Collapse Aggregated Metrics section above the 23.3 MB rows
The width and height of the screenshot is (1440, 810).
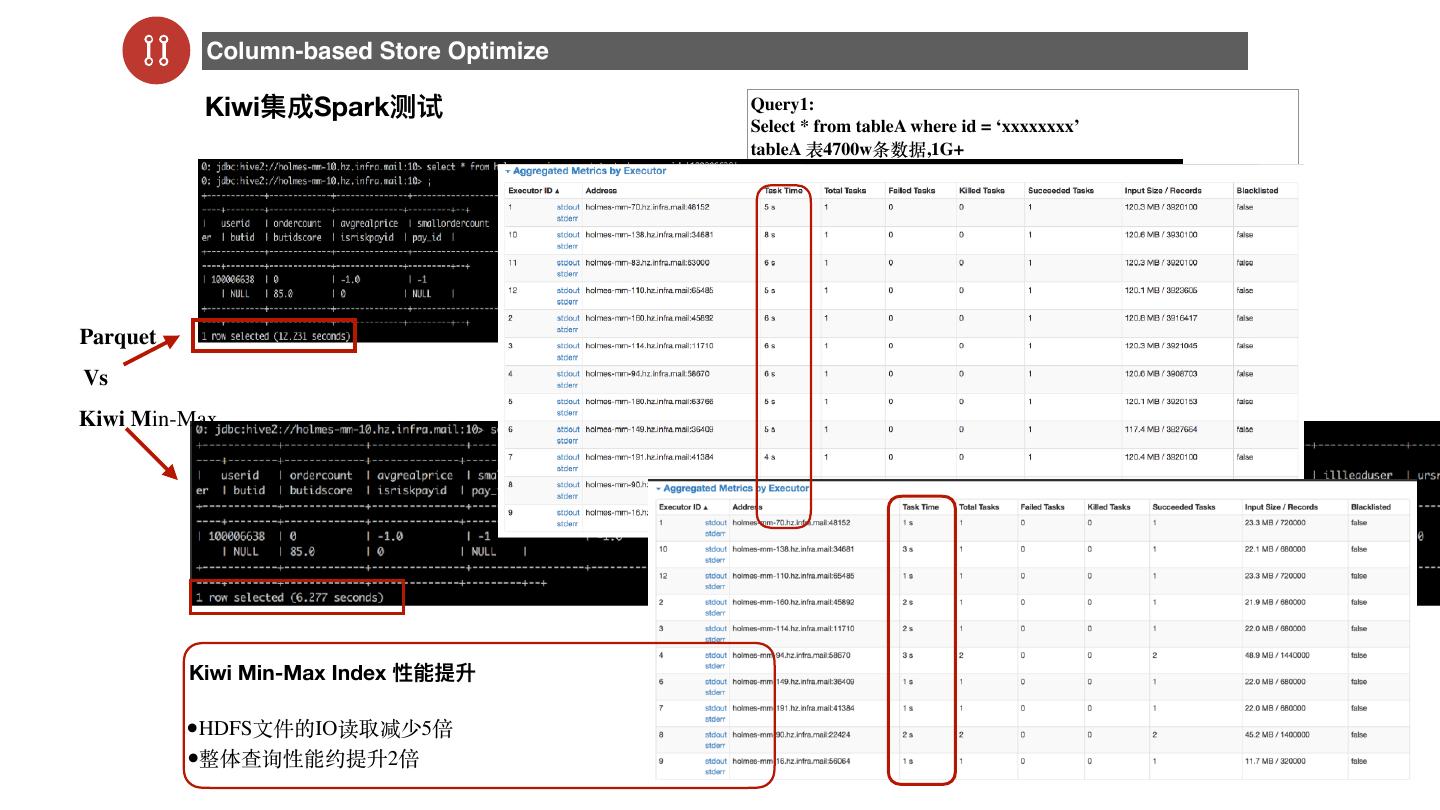(x=732, y=489)
